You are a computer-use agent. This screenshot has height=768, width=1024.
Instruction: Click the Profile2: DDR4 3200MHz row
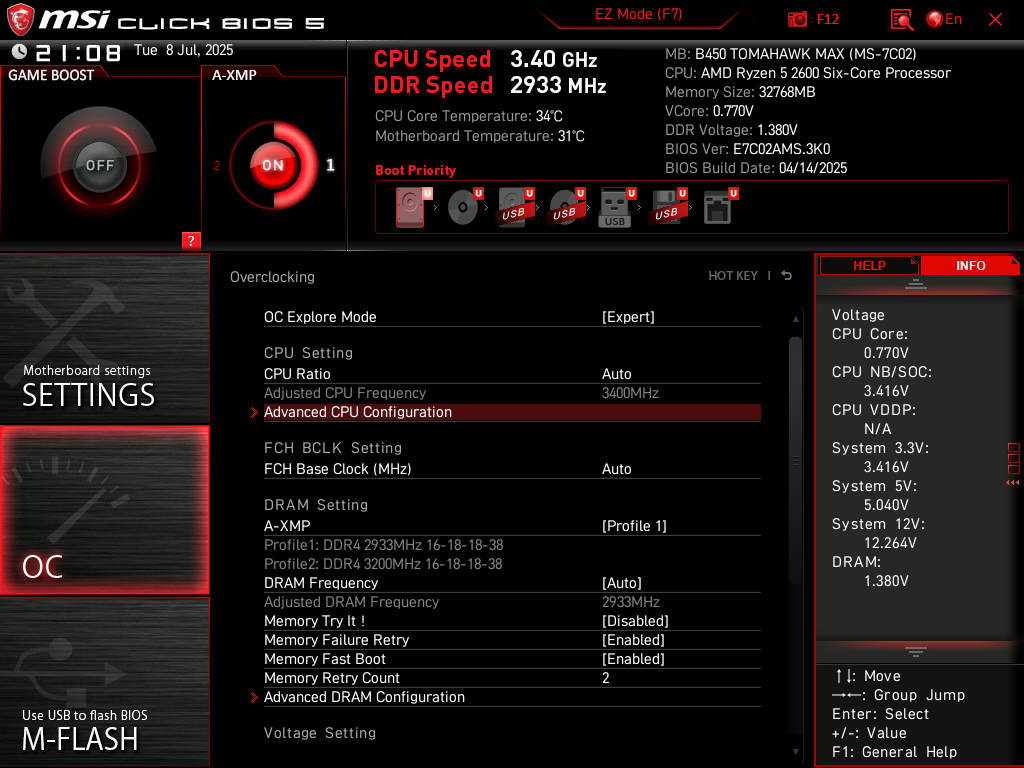tap(383, 564)
